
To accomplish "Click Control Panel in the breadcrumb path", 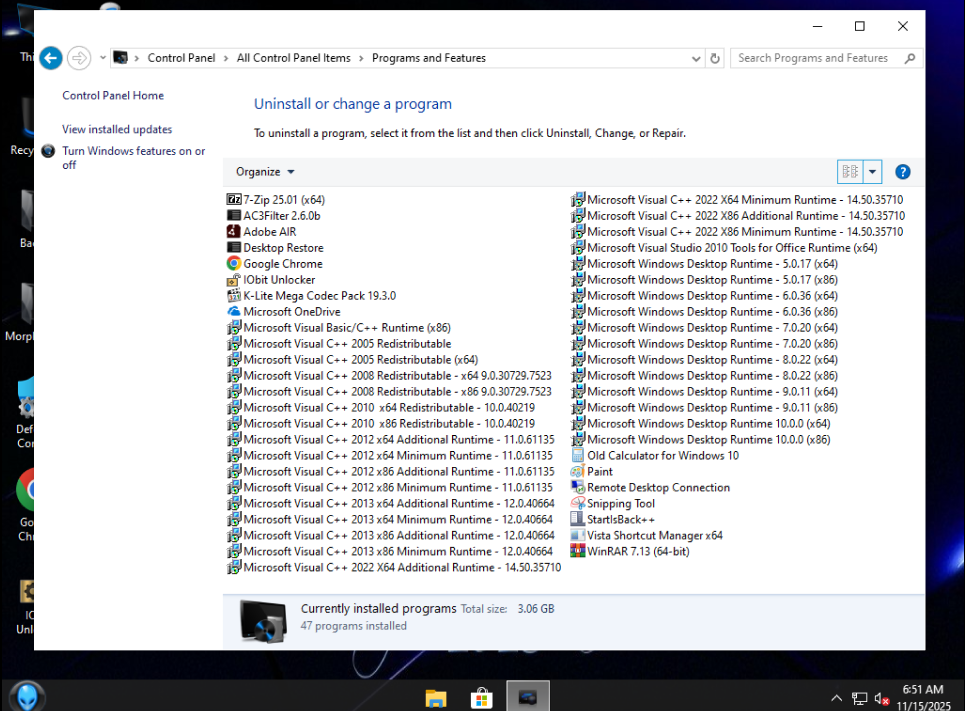I will (181, 58).
